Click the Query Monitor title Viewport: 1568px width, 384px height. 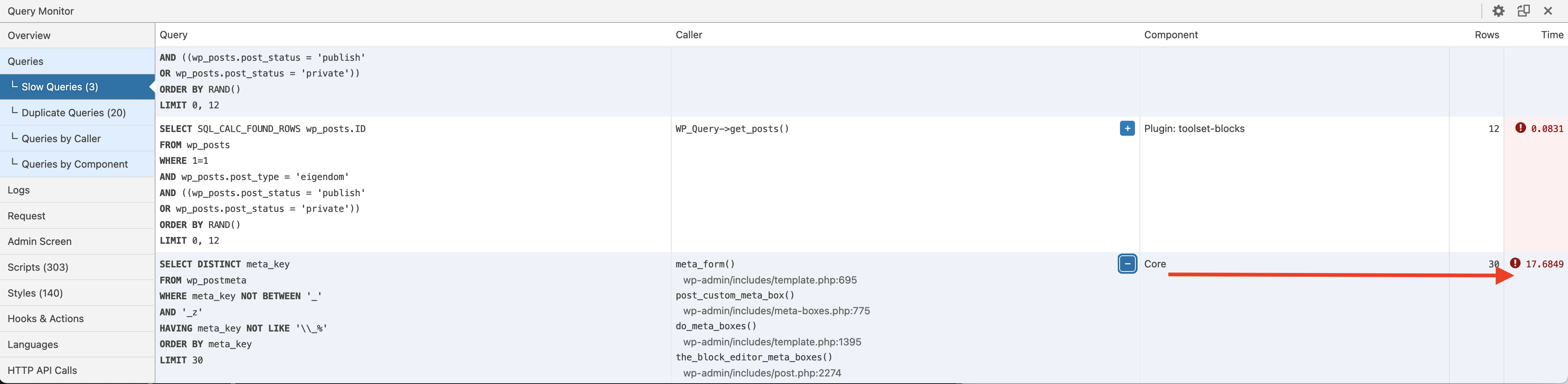(x=41, y=11)
